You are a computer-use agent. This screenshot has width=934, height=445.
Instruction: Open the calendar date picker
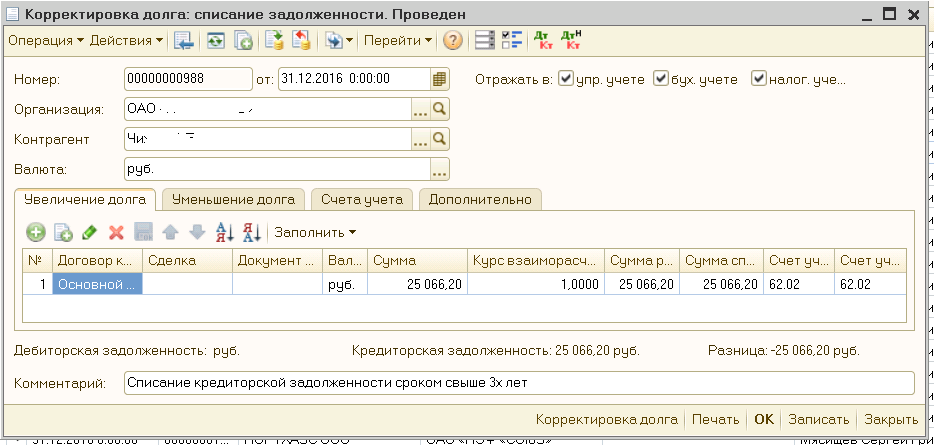point(439,79)
